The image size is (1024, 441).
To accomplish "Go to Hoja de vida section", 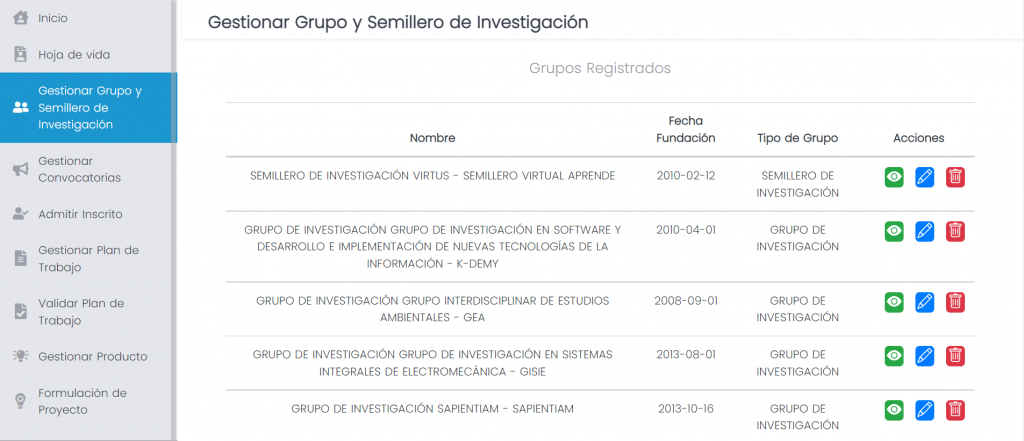I will coord(73,54).
